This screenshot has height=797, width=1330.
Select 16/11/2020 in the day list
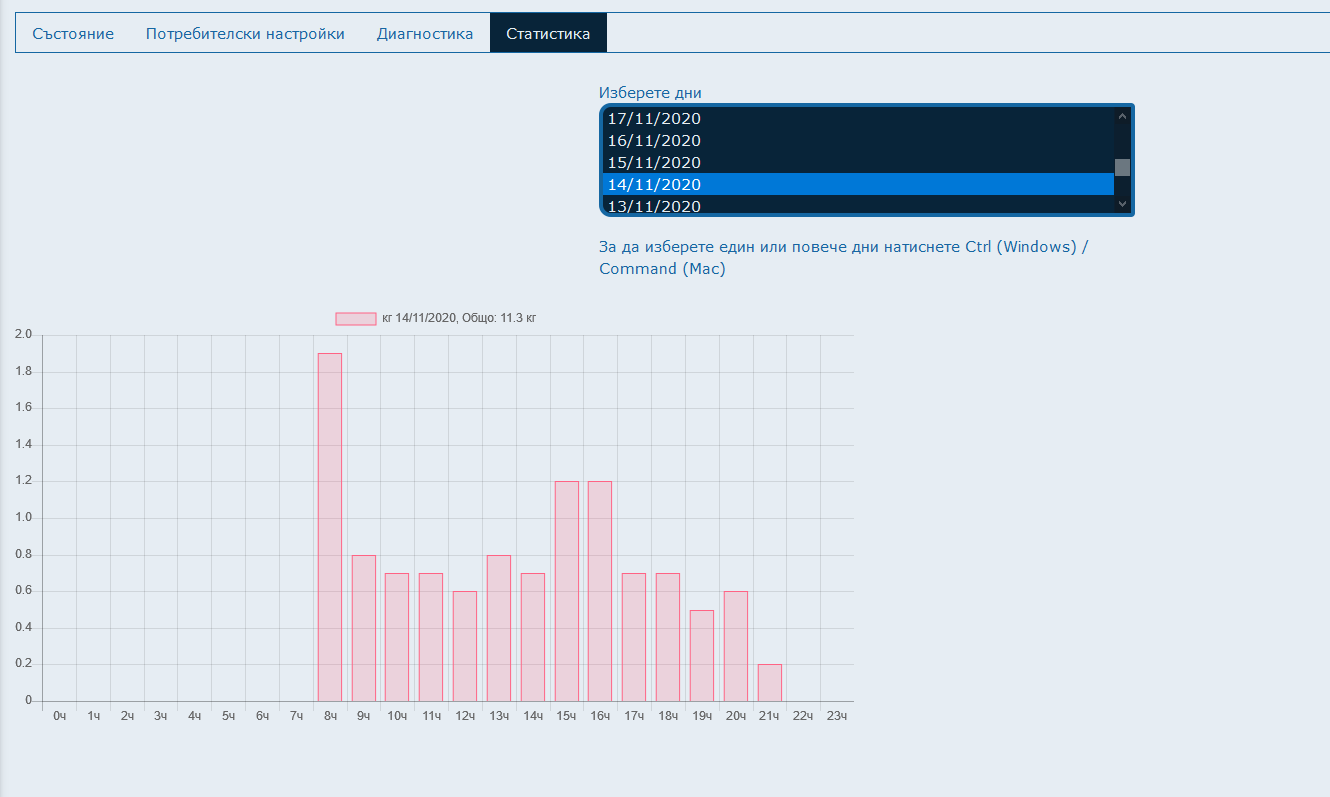(x=858, y=140)
